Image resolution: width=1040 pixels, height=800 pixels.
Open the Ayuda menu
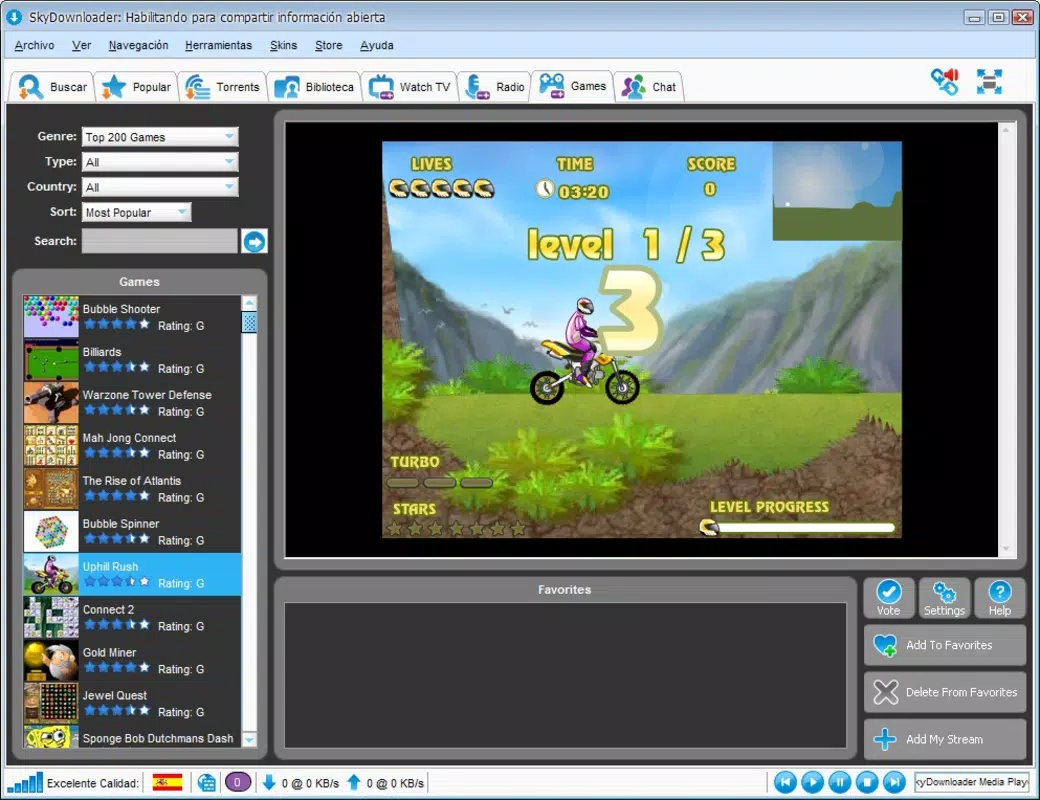377,45
